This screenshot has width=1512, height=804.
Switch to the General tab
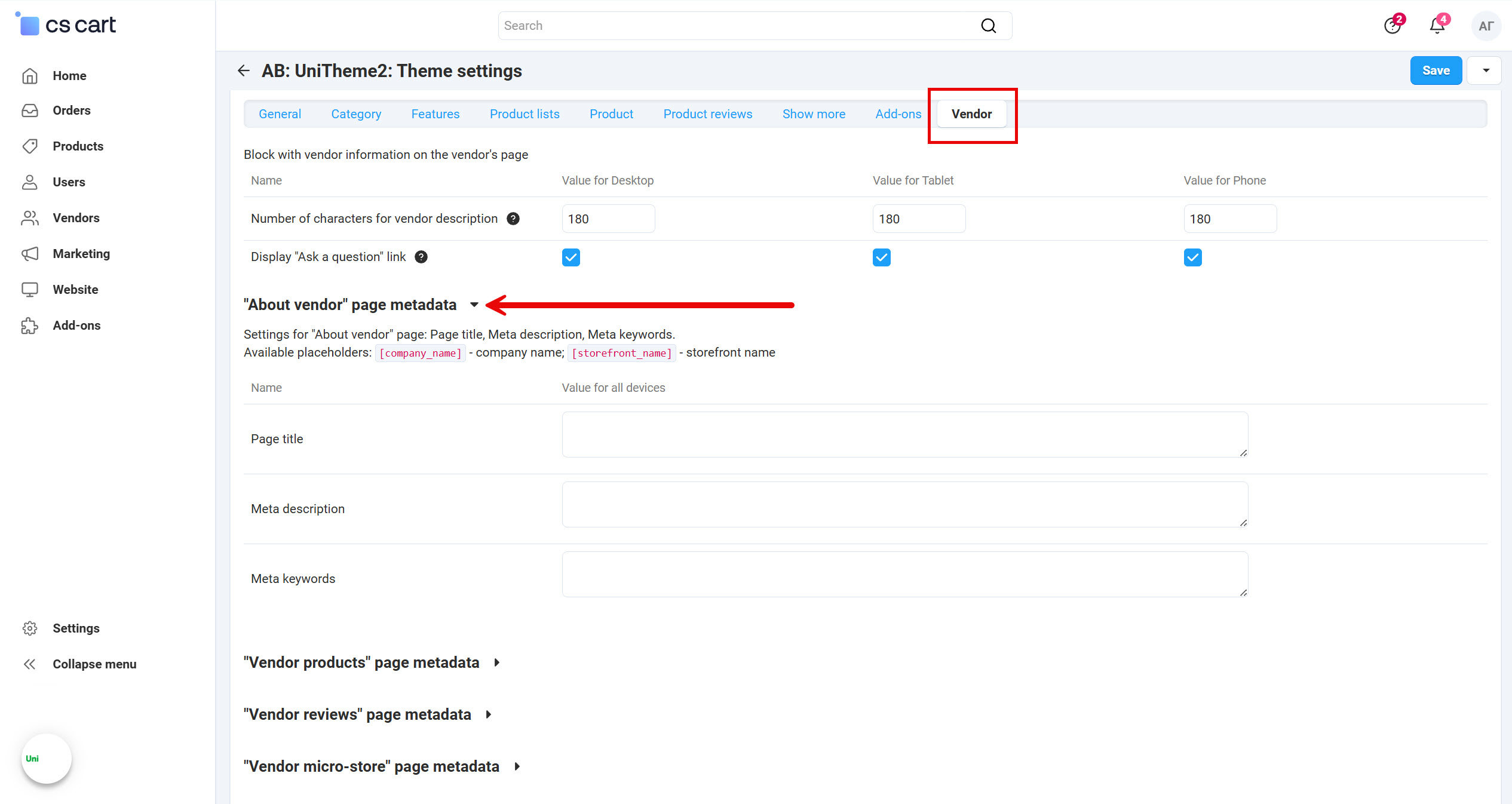[x=280, y=114]
